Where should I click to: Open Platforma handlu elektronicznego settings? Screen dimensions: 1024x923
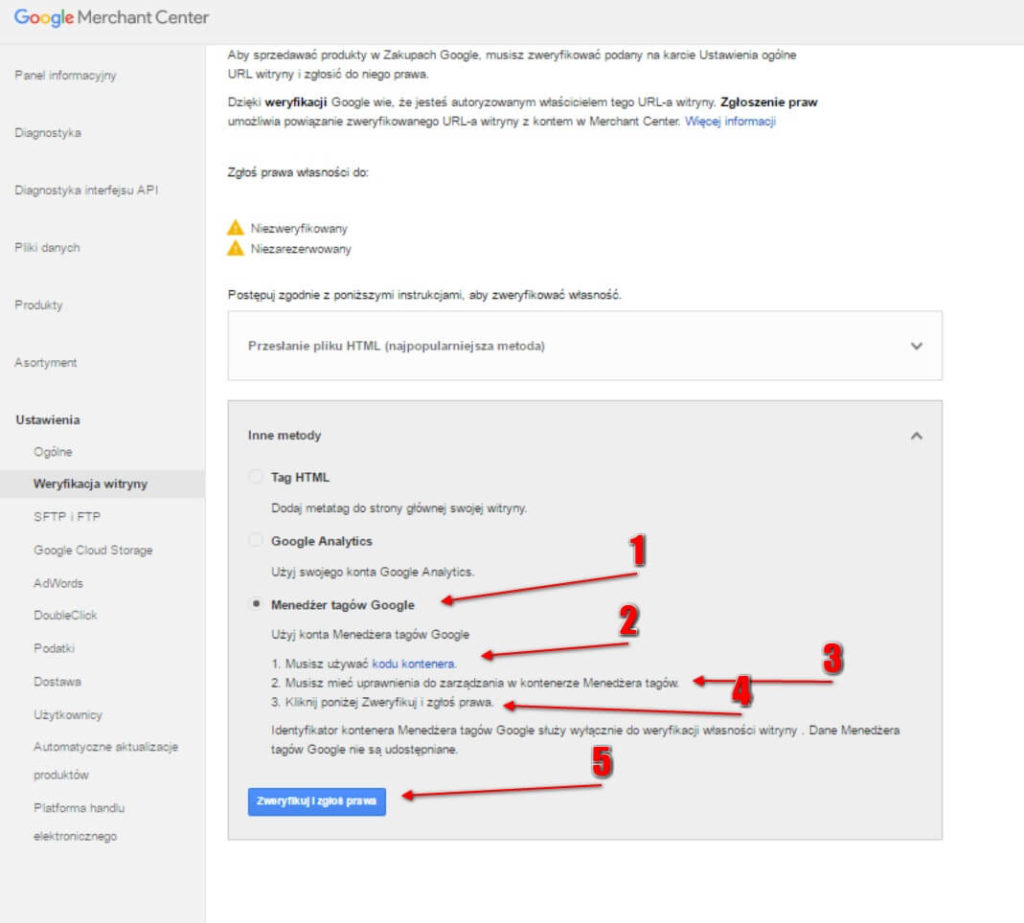(79, 822)
